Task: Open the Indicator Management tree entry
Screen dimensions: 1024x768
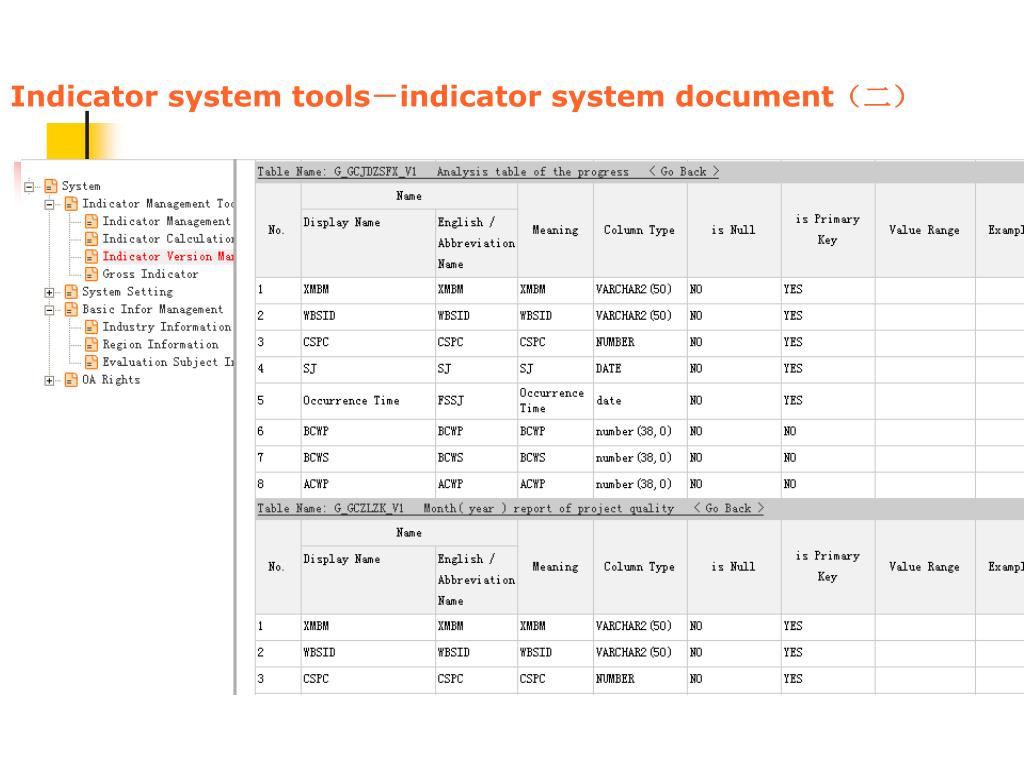Action: pos(167,221)
